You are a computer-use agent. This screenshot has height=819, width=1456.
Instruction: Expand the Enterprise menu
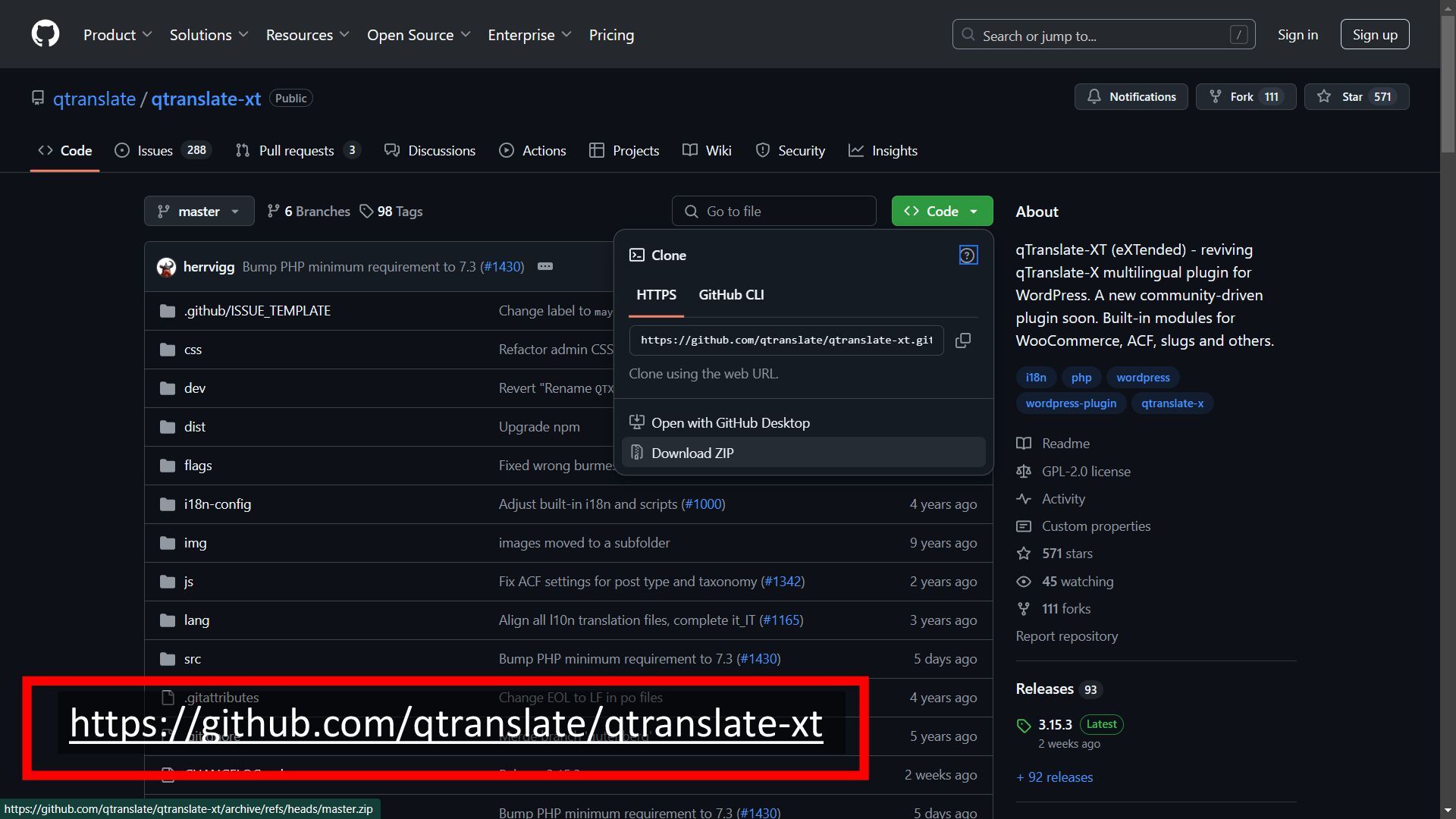click(x=529, y=35)
